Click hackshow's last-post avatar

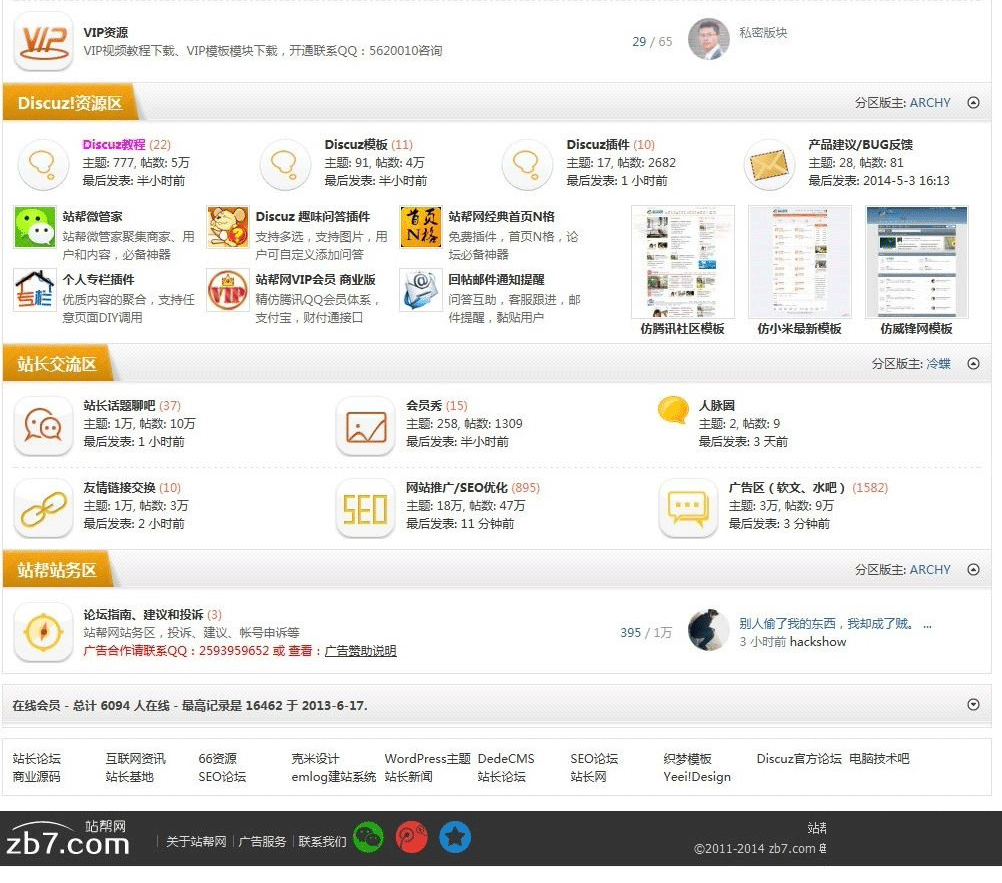point(709,630)
